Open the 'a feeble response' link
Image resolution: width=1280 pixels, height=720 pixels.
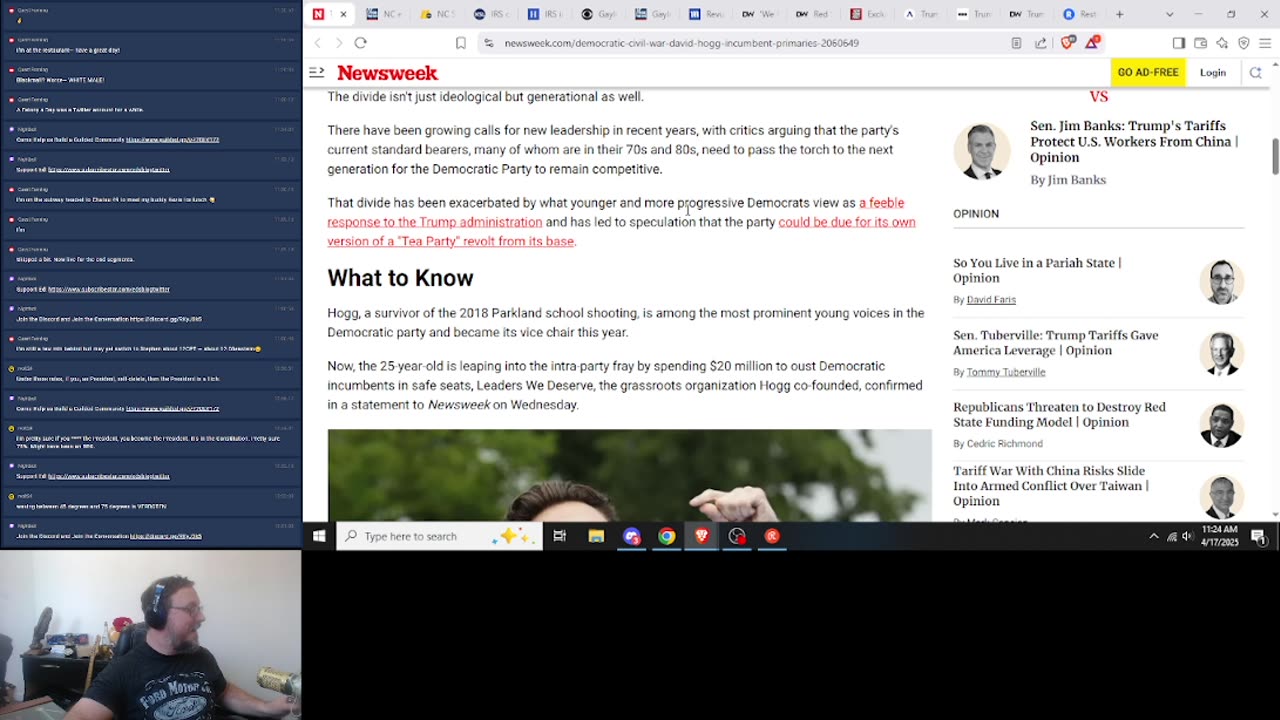click(615, 212)
